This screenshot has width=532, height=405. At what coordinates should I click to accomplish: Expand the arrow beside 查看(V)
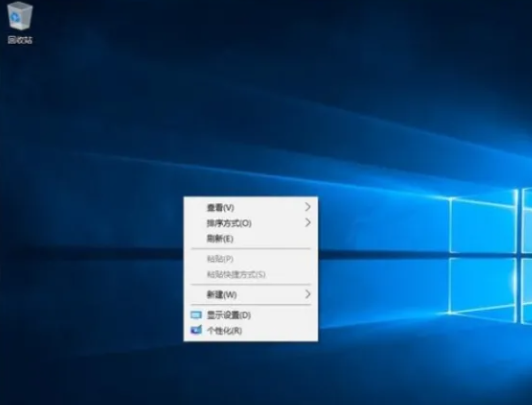[308, 207]
